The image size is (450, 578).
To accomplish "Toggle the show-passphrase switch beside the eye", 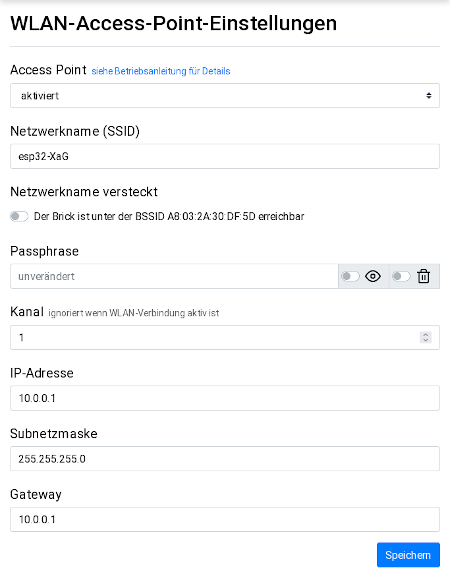I will point(350,276).
